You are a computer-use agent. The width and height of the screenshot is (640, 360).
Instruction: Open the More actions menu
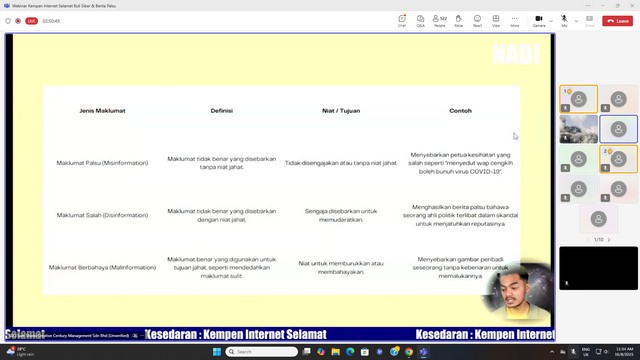515,21
